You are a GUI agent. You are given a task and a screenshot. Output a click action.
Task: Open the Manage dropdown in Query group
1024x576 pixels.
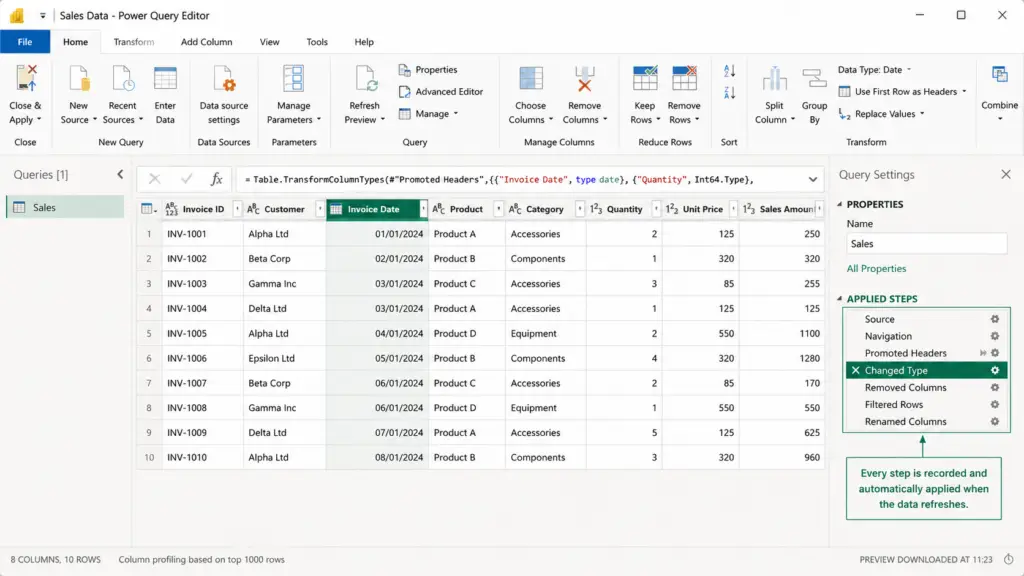(428, 114)
